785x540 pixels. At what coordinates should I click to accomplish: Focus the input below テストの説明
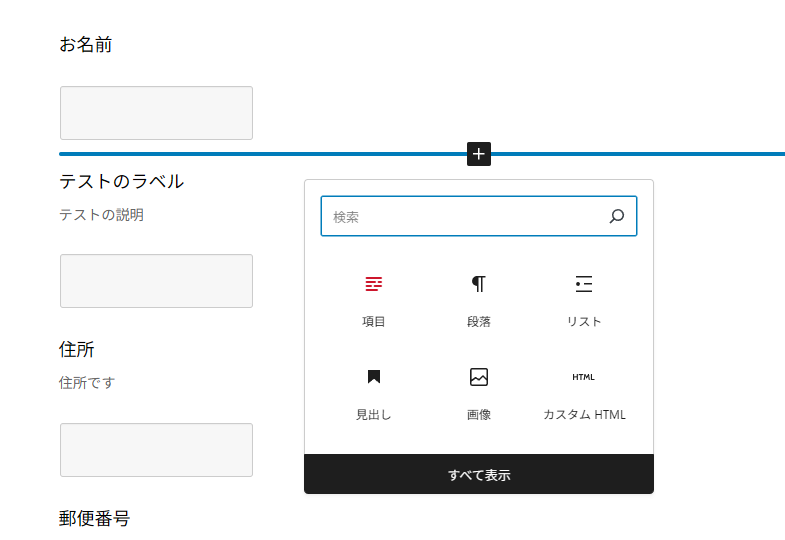click(156, 281)
